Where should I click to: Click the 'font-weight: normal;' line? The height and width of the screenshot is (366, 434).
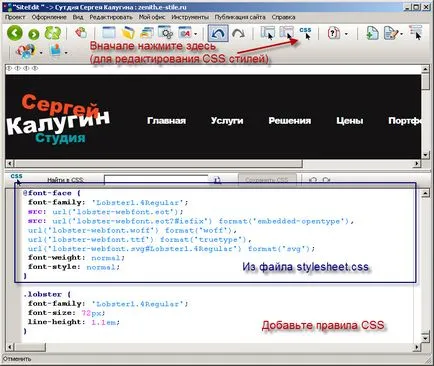coord(76,258)
